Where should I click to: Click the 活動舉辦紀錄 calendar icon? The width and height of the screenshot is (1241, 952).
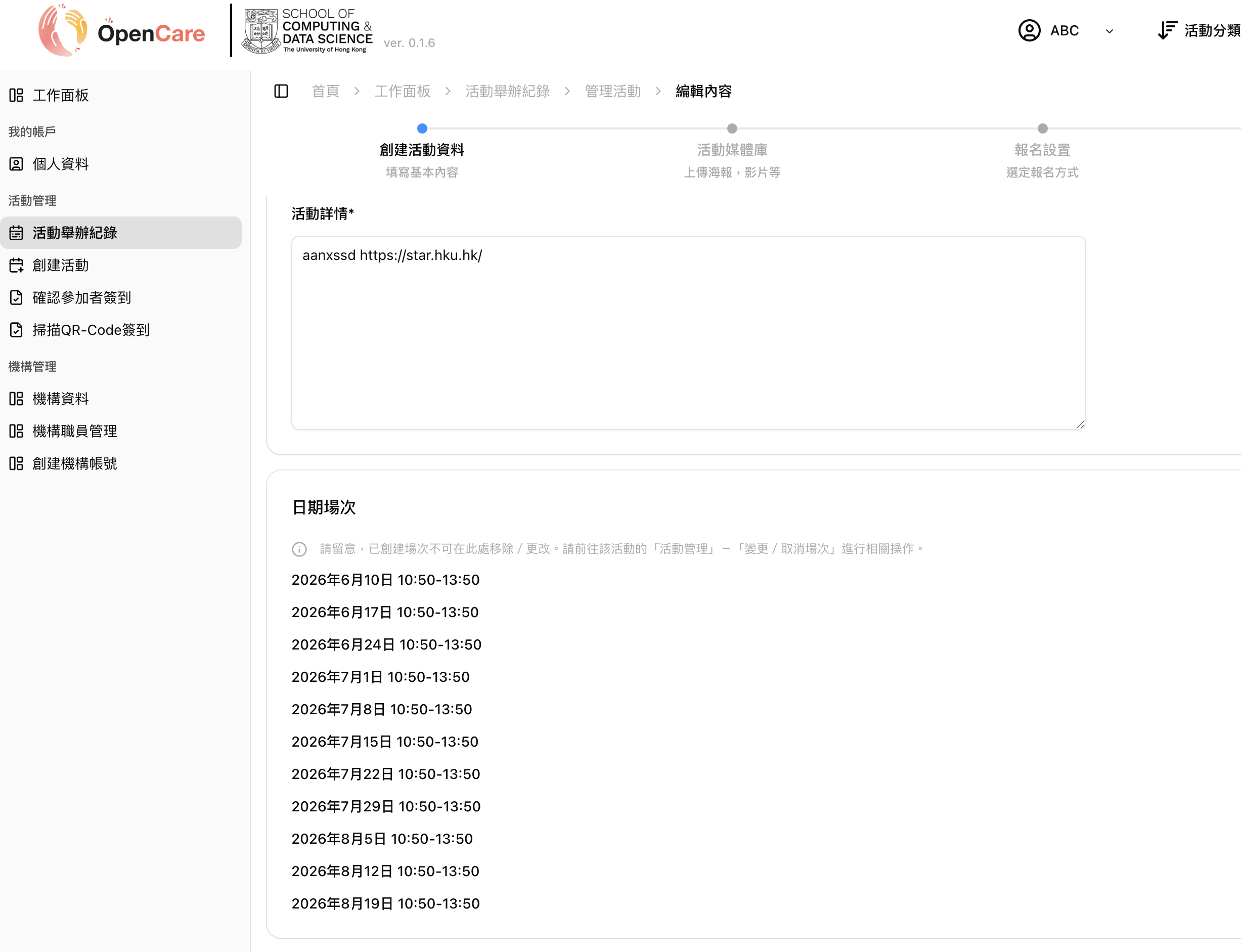pyautogui.click(x=16, y=233)
